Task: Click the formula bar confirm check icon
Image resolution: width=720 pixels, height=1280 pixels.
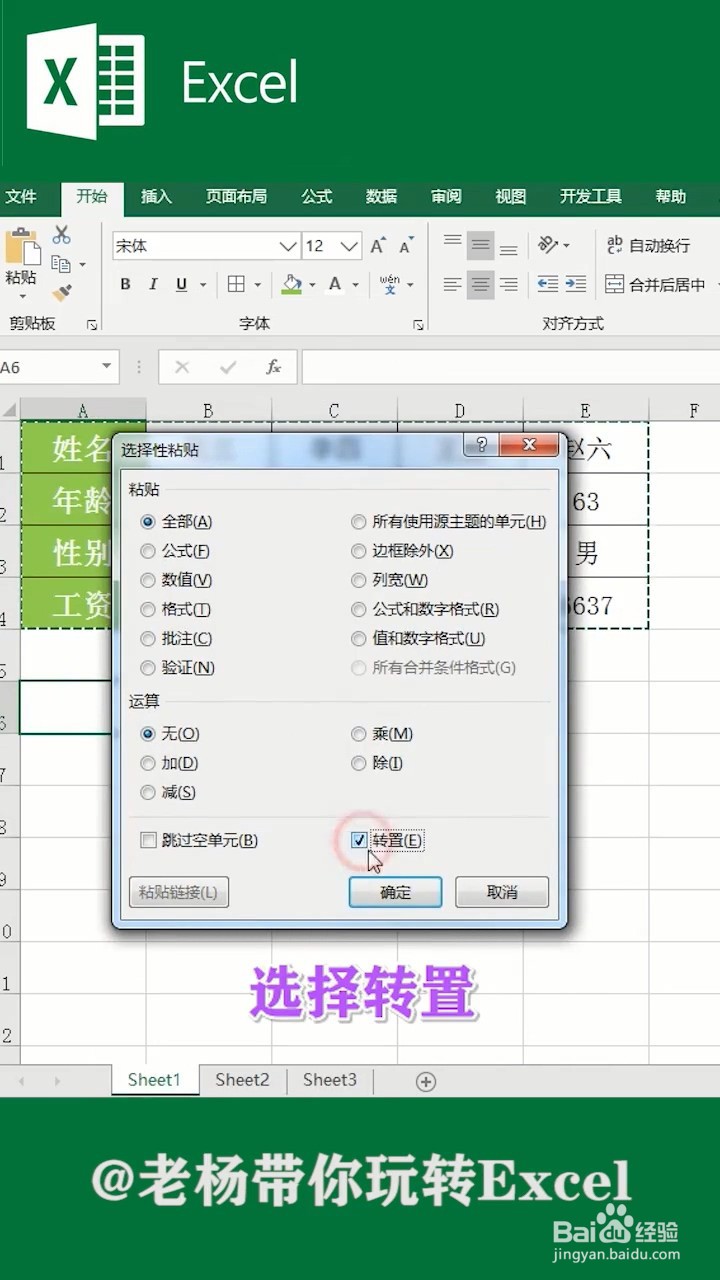Action: coord(228,367)
